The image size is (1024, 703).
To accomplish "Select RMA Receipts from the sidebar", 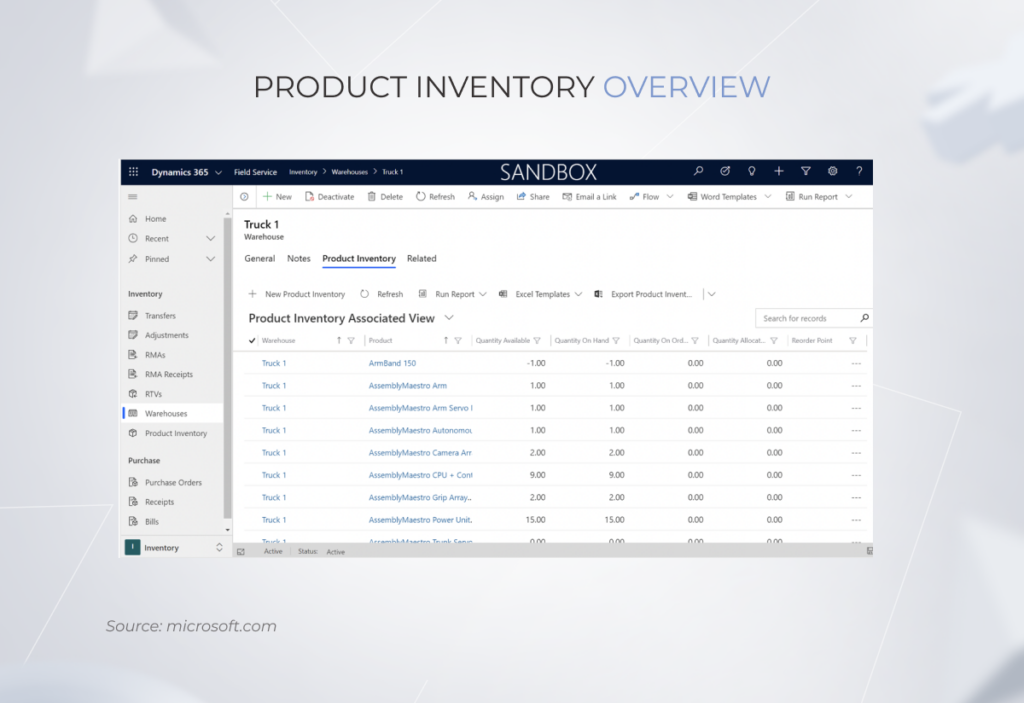I will 169,374.
